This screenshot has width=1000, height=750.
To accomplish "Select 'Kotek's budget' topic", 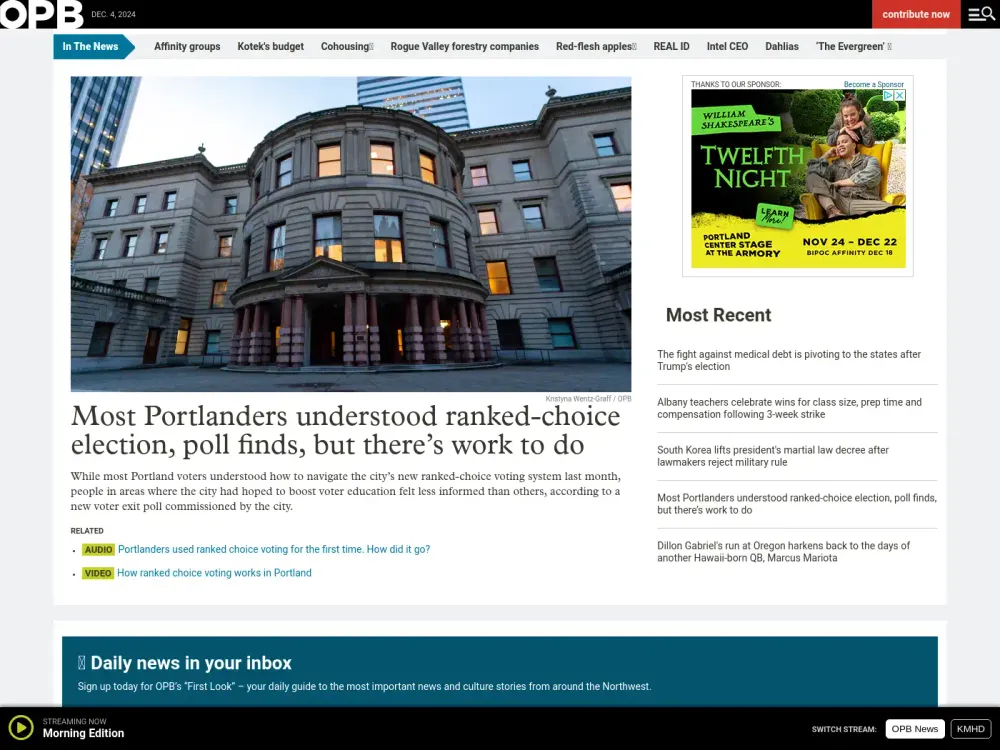I will pyautogui.click(x=270, y=47).
